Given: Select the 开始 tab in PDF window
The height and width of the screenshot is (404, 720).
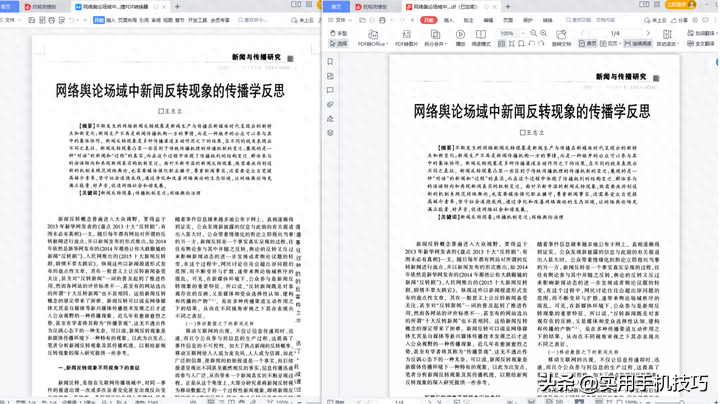Looking at the screenshot, I should click(428, 20).
